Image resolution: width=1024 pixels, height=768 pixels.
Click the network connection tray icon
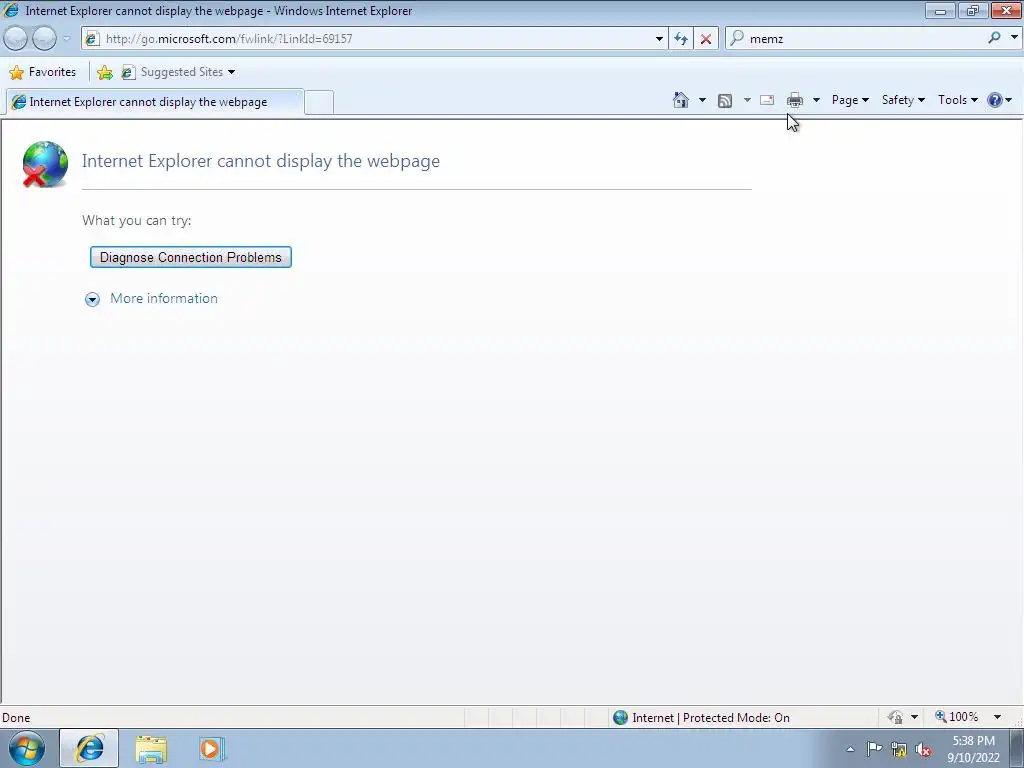tap(899, 750)
